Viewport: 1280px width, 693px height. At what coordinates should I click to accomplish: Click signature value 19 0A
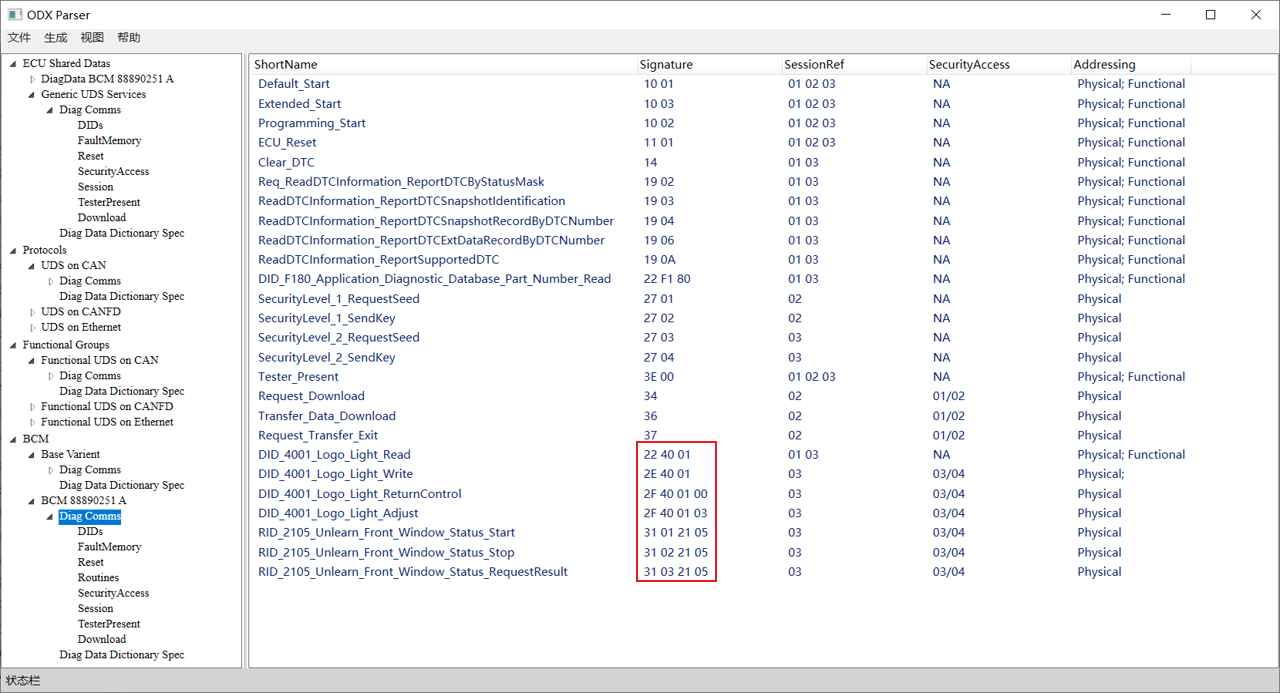click(x=659, y=260)
